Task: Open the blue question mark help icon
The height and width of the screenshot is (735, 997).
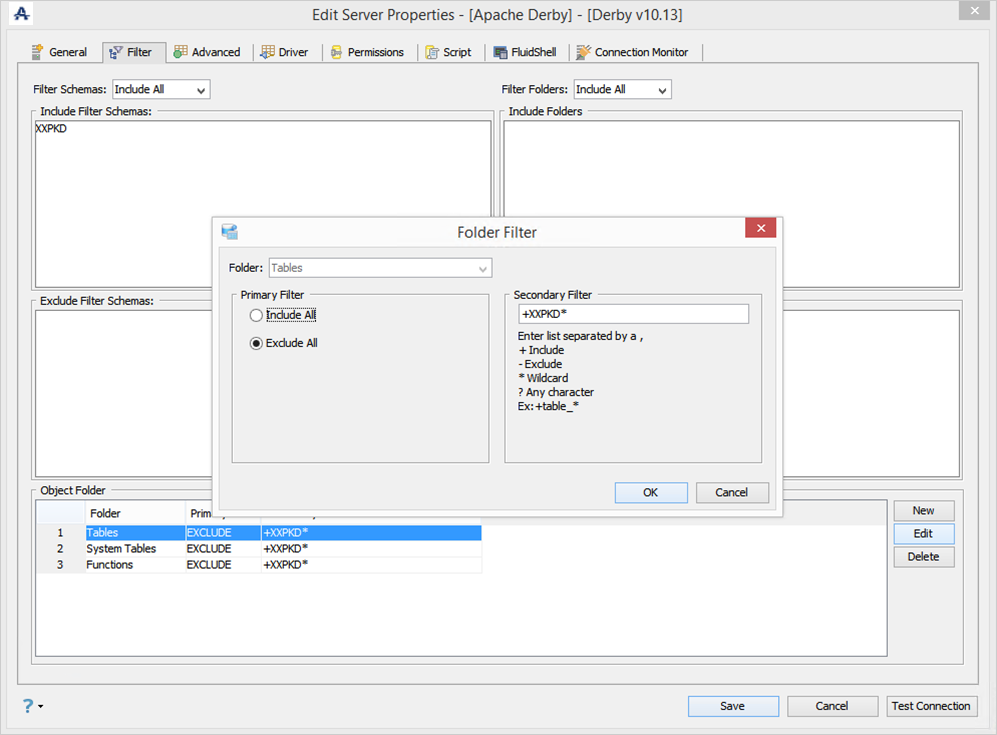Action: tap(28, 706)
